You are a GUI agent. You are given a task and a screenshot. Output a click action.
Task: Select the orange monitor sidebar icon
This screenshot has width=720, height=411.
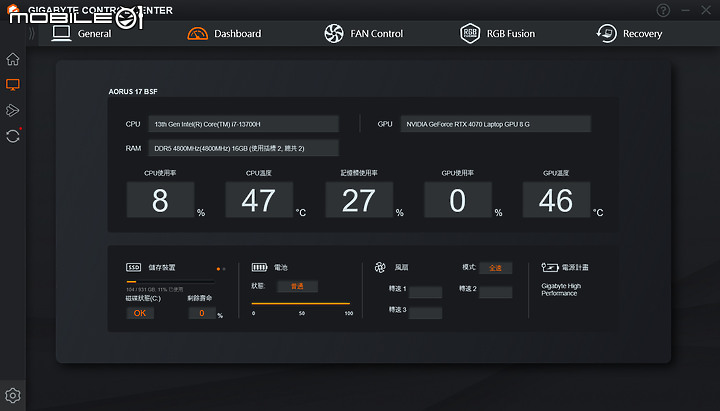tap(13, 84)
